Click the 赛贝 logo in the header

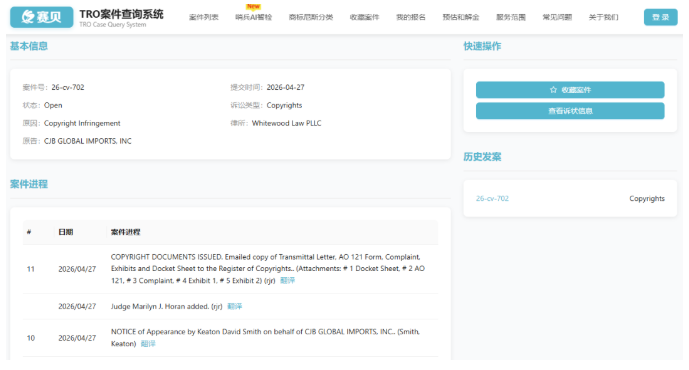(x=42, y=17)
